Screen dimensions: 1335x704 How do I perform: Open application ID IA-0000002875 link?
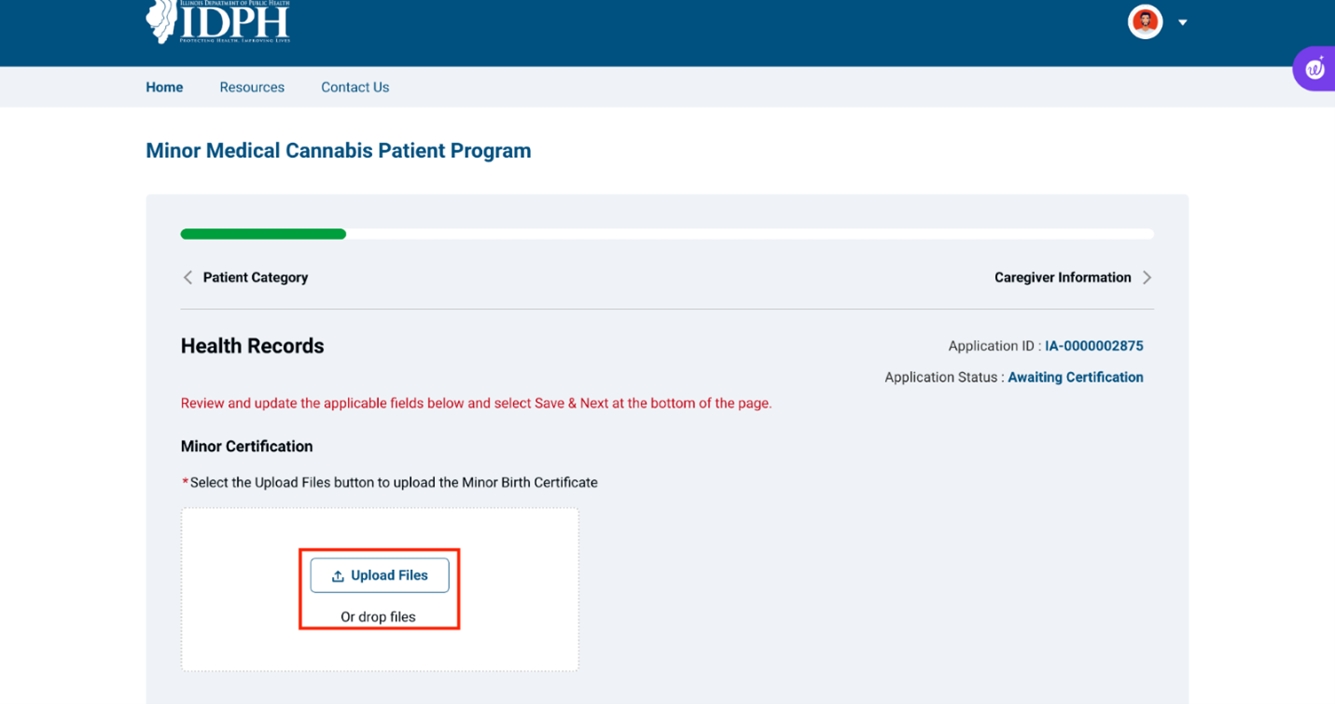point(1094,346)
